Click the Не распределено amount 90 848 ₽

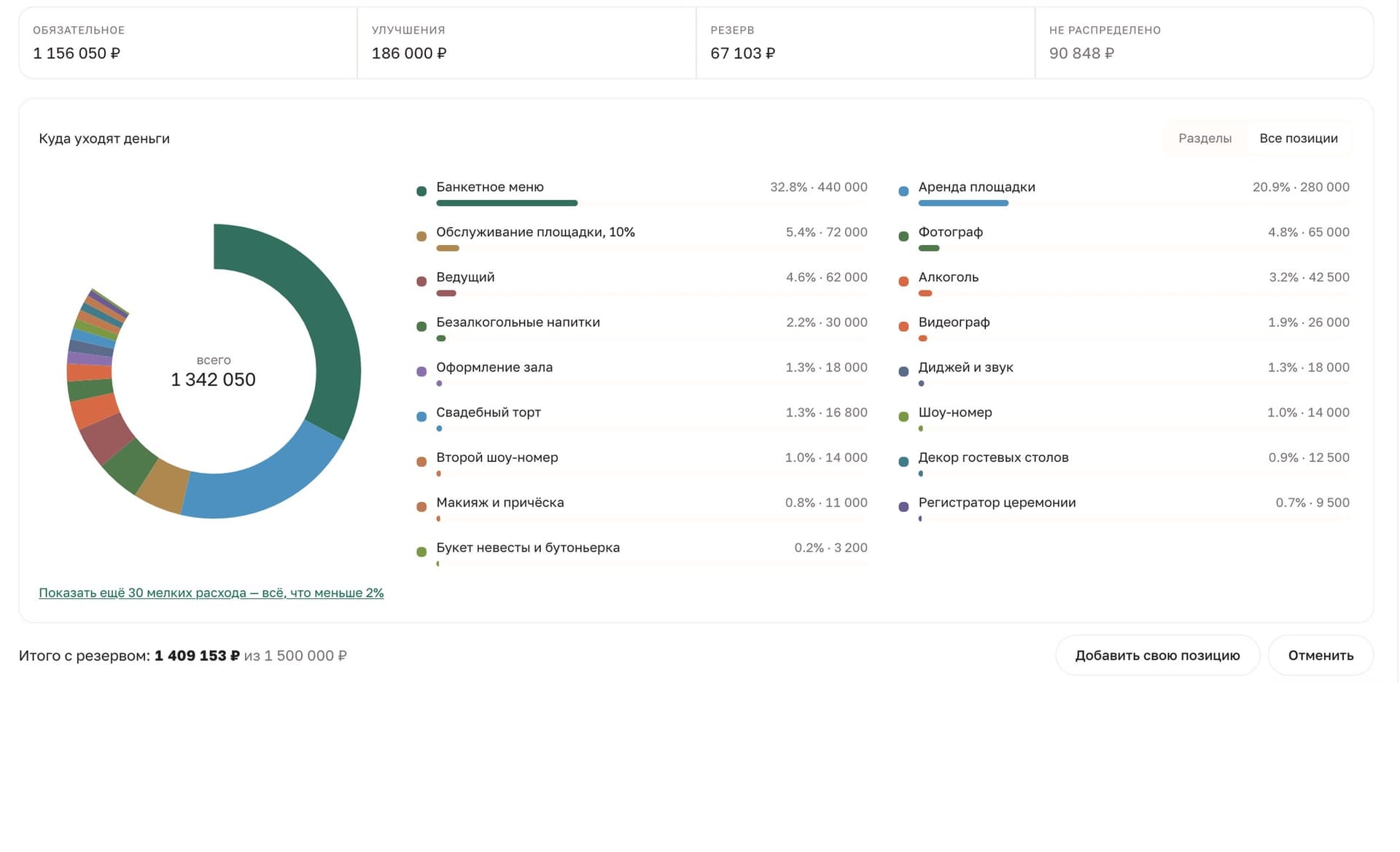tap(1081, 53)
